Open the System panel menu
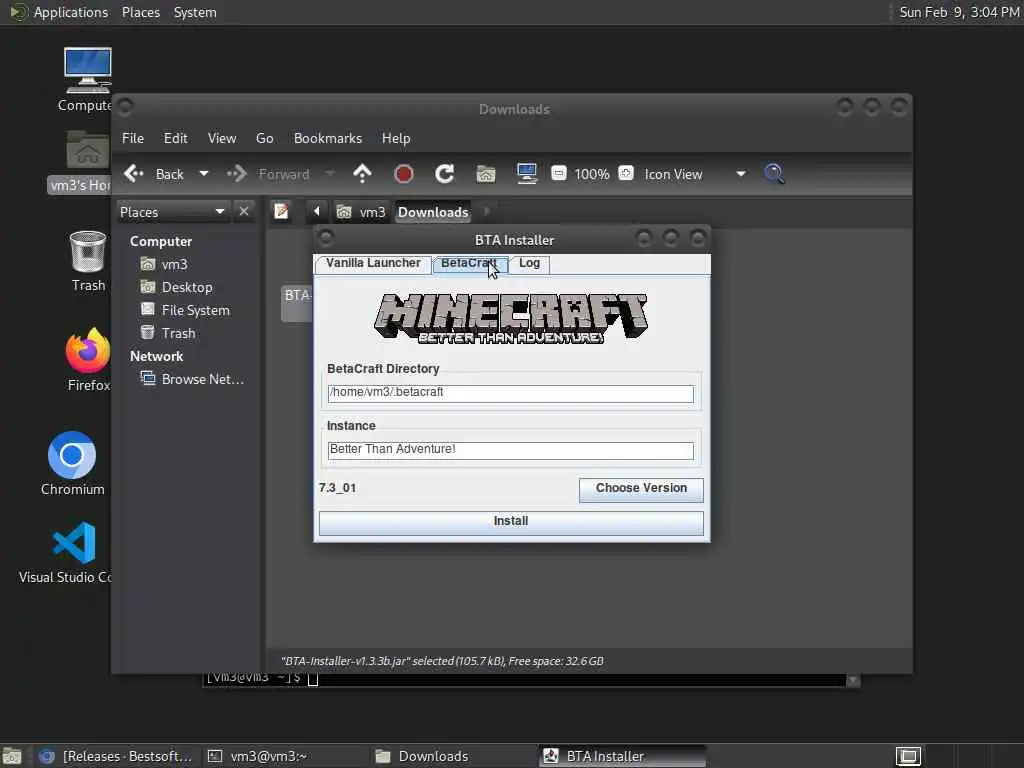The height and width of the screenshot is (768, 1024). pyautogui.click(x=195, y=12)
